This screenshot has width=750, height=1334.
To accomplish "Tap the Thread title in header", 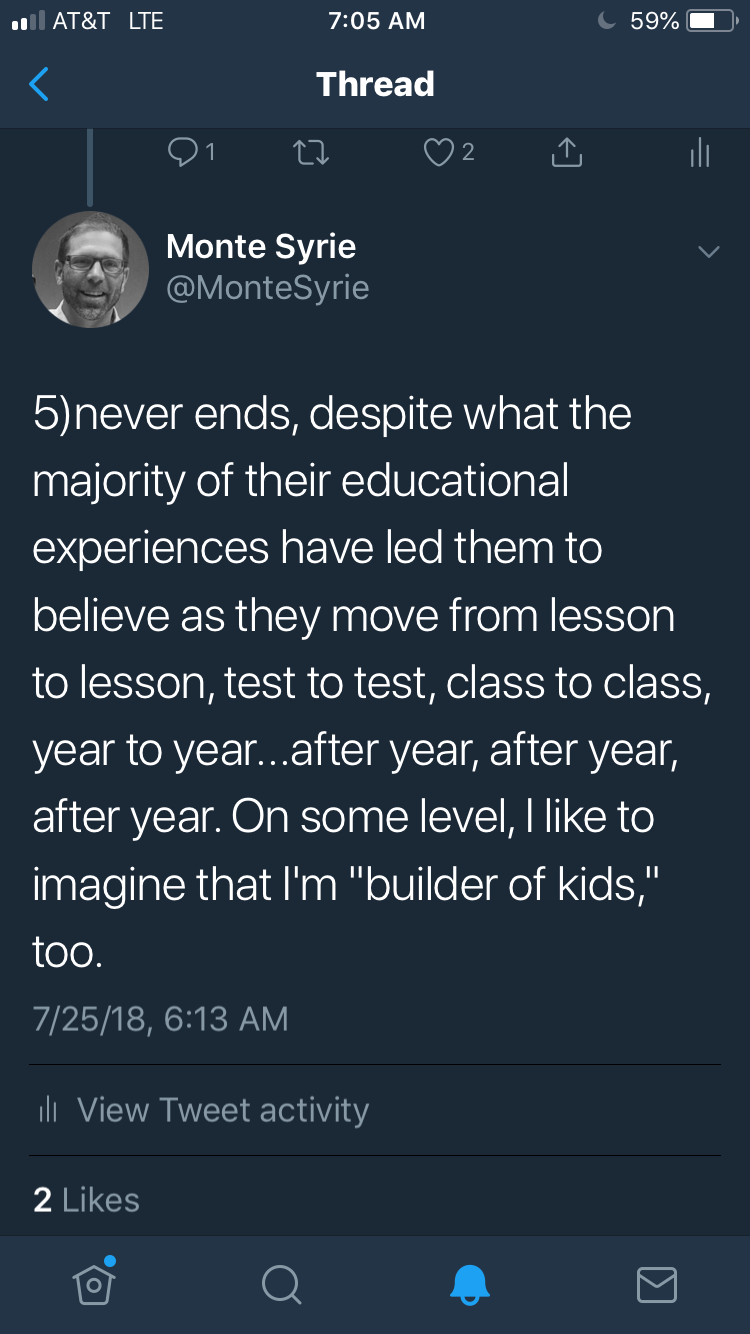I will (x=375, y=84).
